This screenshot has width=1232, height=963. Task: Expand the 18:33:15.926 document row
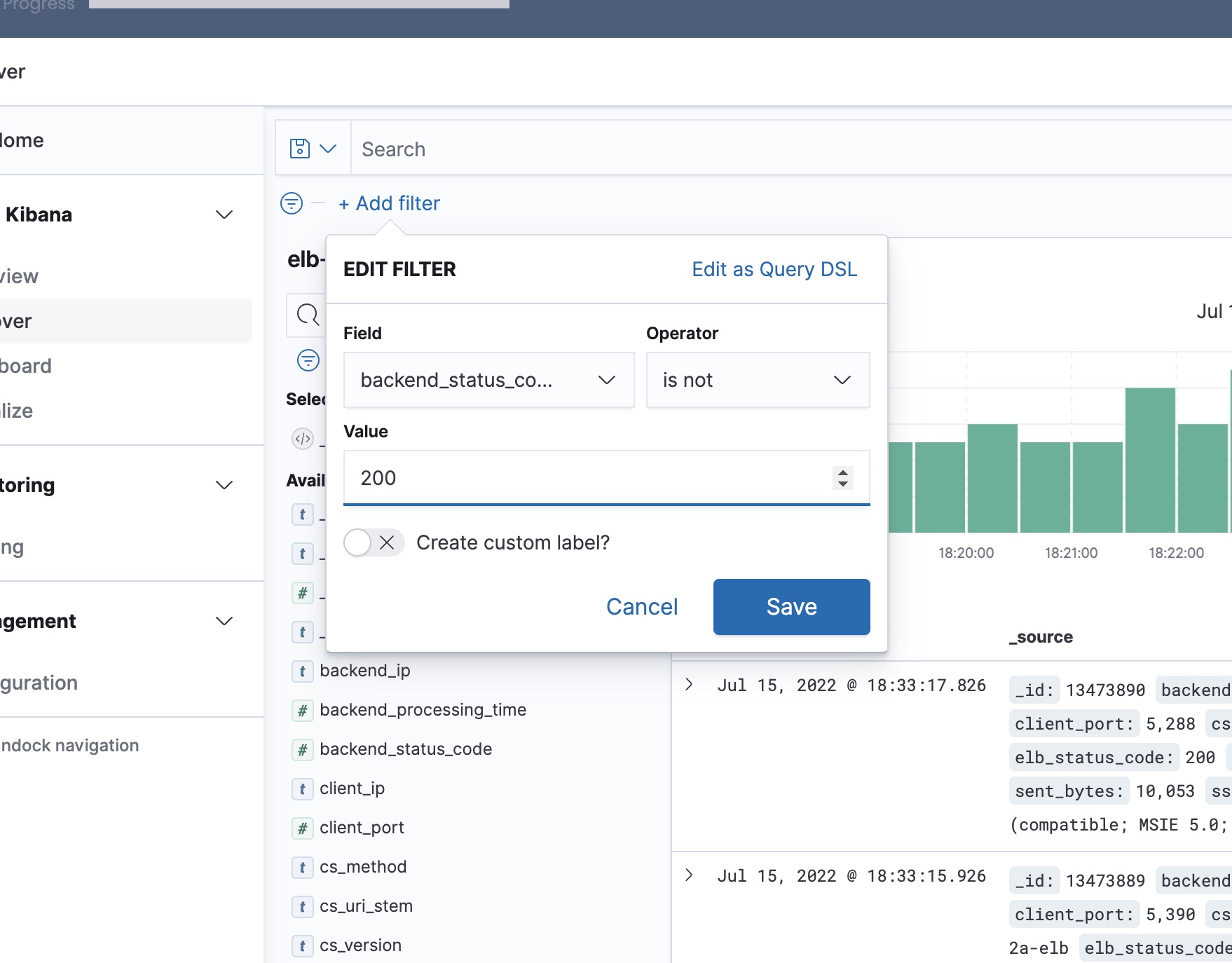click(689, 875)
